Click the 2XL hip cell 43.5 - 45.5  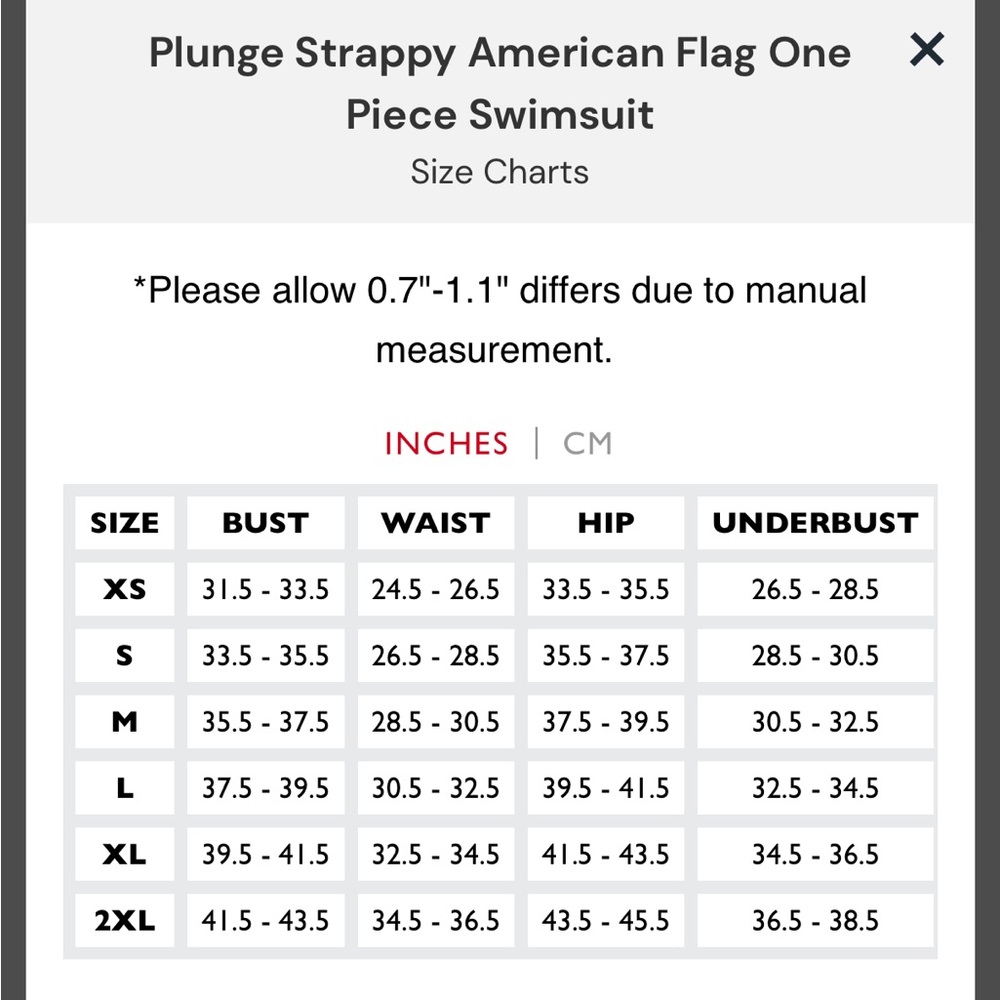pos(606,921)
